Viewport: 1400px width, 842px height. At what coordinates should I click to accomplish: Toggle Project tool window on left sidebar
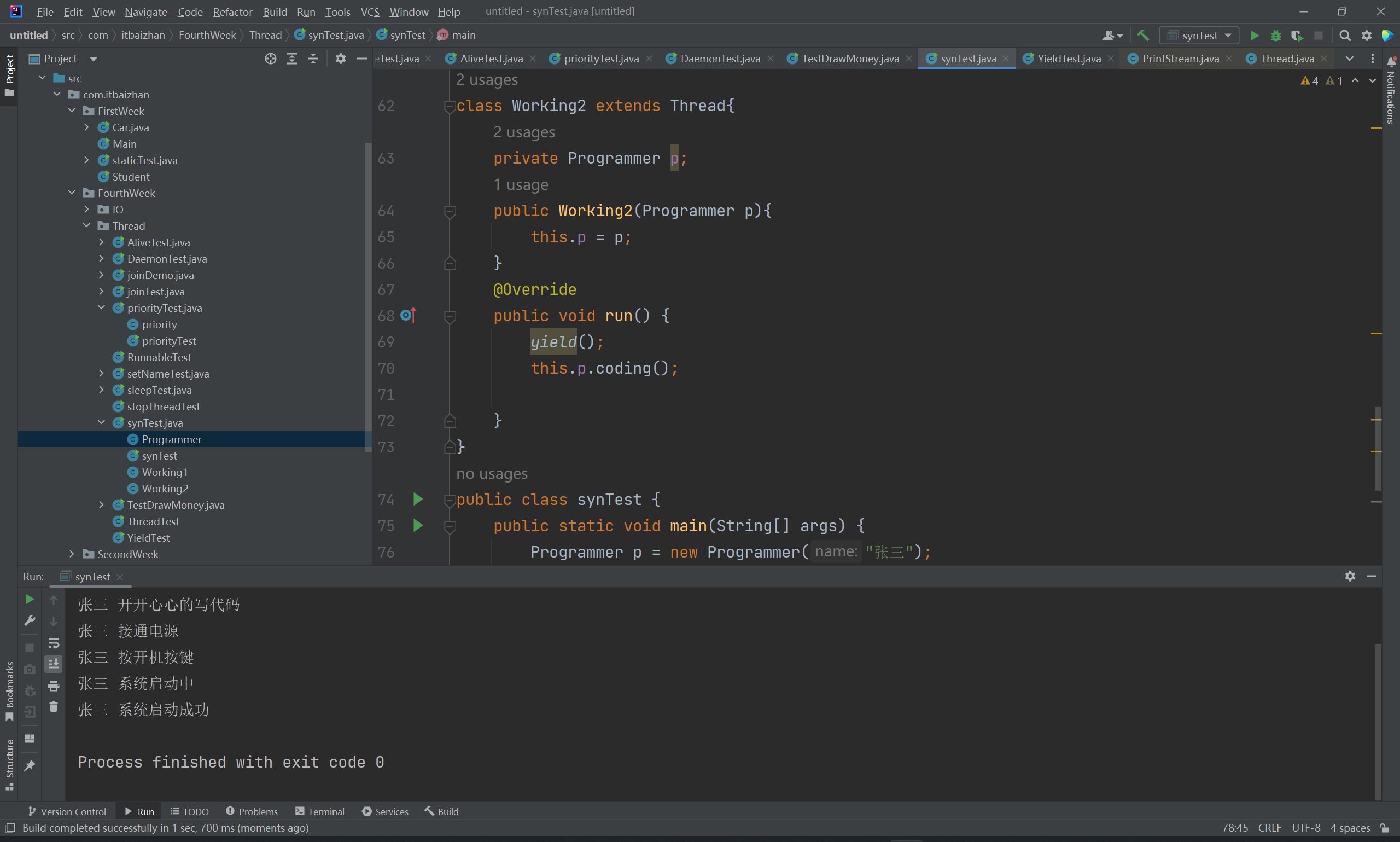click(x=9, y=75)
